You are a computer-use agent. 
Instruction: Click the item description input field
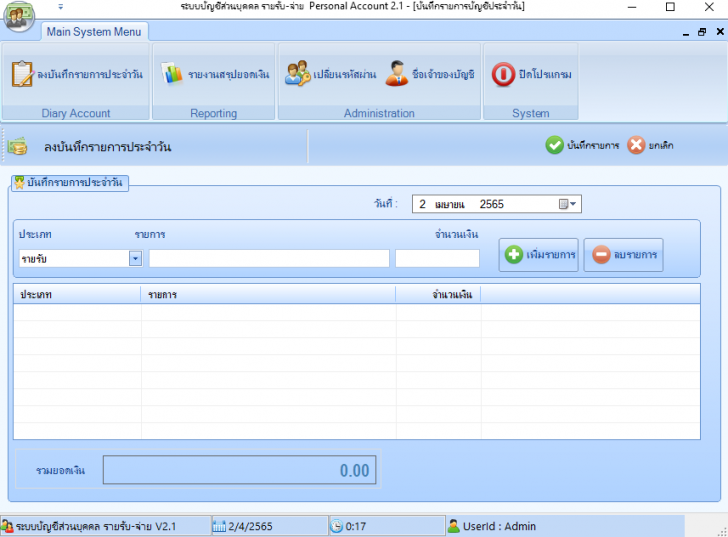coord(269,259)
